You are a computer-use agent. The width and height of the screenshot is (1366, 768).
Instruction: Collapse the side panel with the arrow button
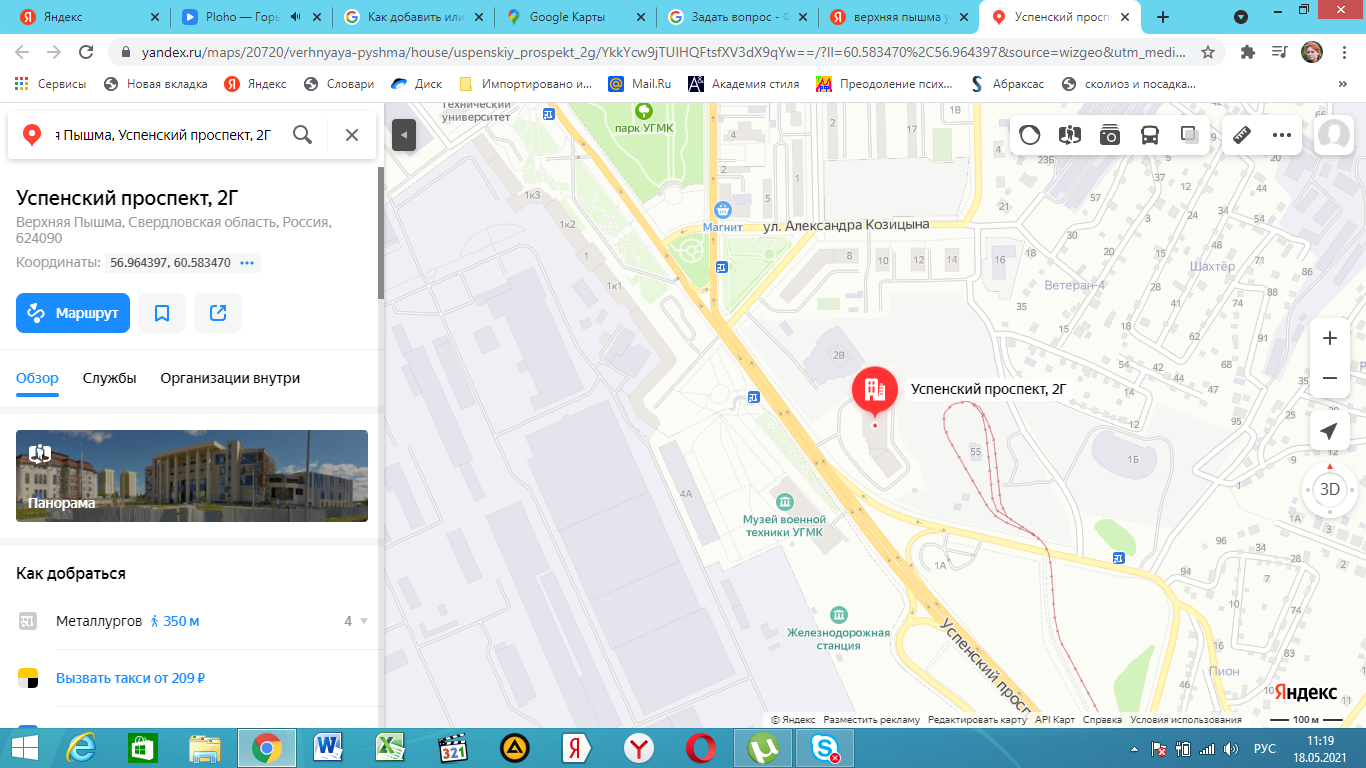404,135
